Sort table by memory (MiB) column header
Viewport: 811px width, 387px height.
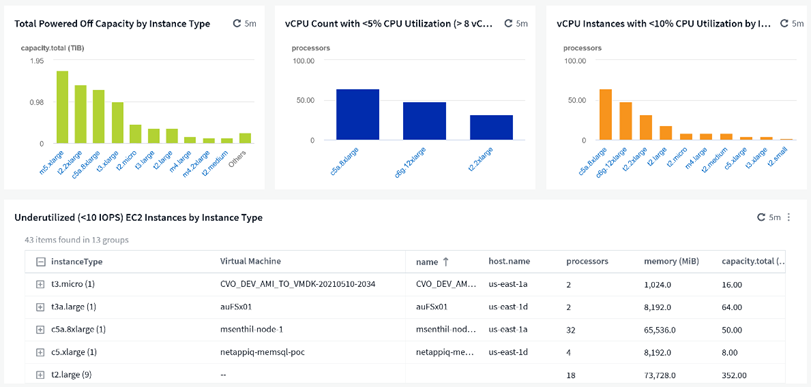coord(671,261)
